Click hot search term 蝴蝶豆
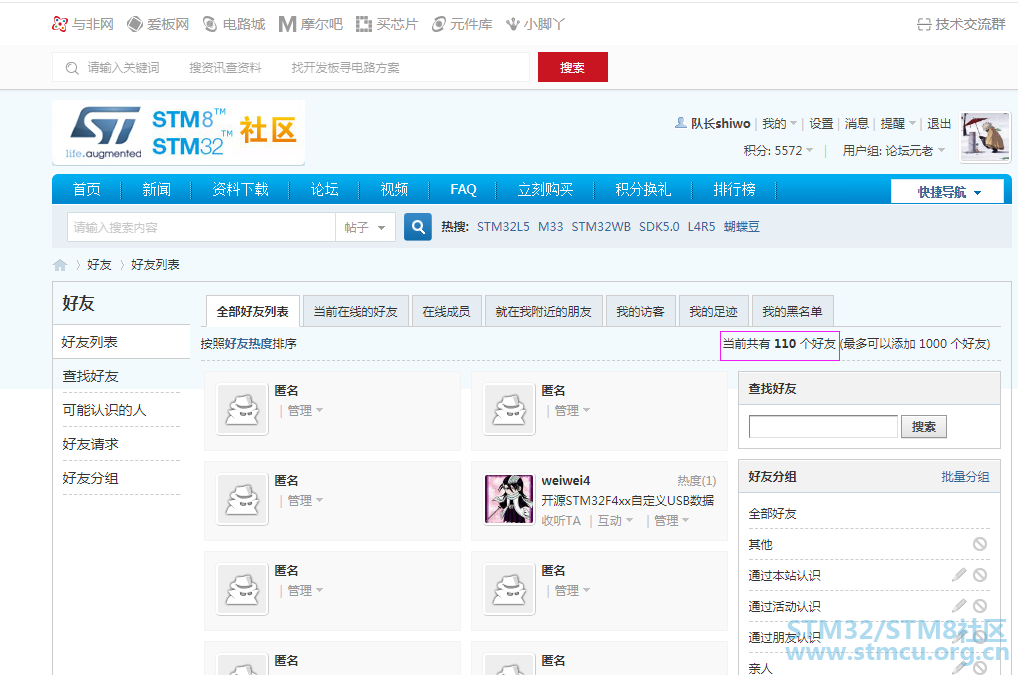1018x675 pixels. 742,227
